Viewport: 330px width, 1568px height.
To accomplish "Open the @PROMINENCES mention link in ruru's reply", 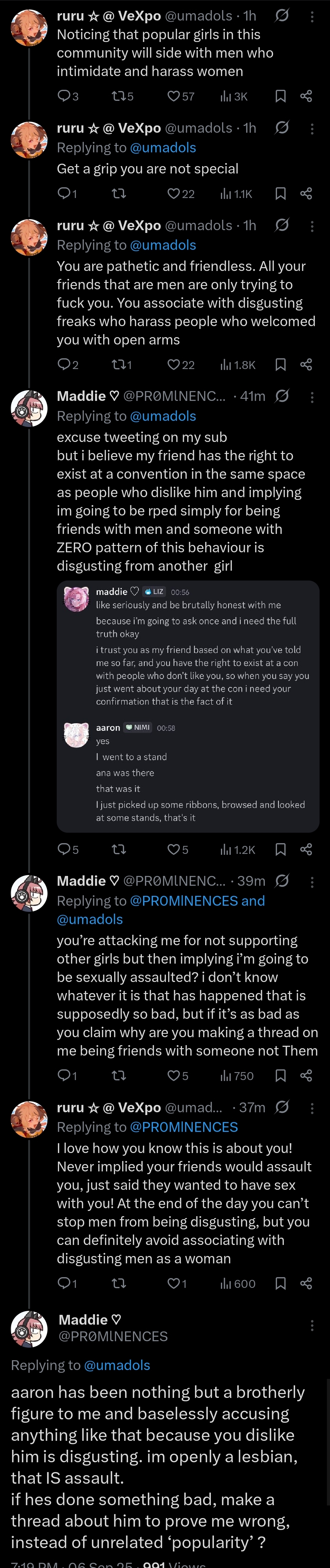I will pyautogui.click(x=184, y=1127).
